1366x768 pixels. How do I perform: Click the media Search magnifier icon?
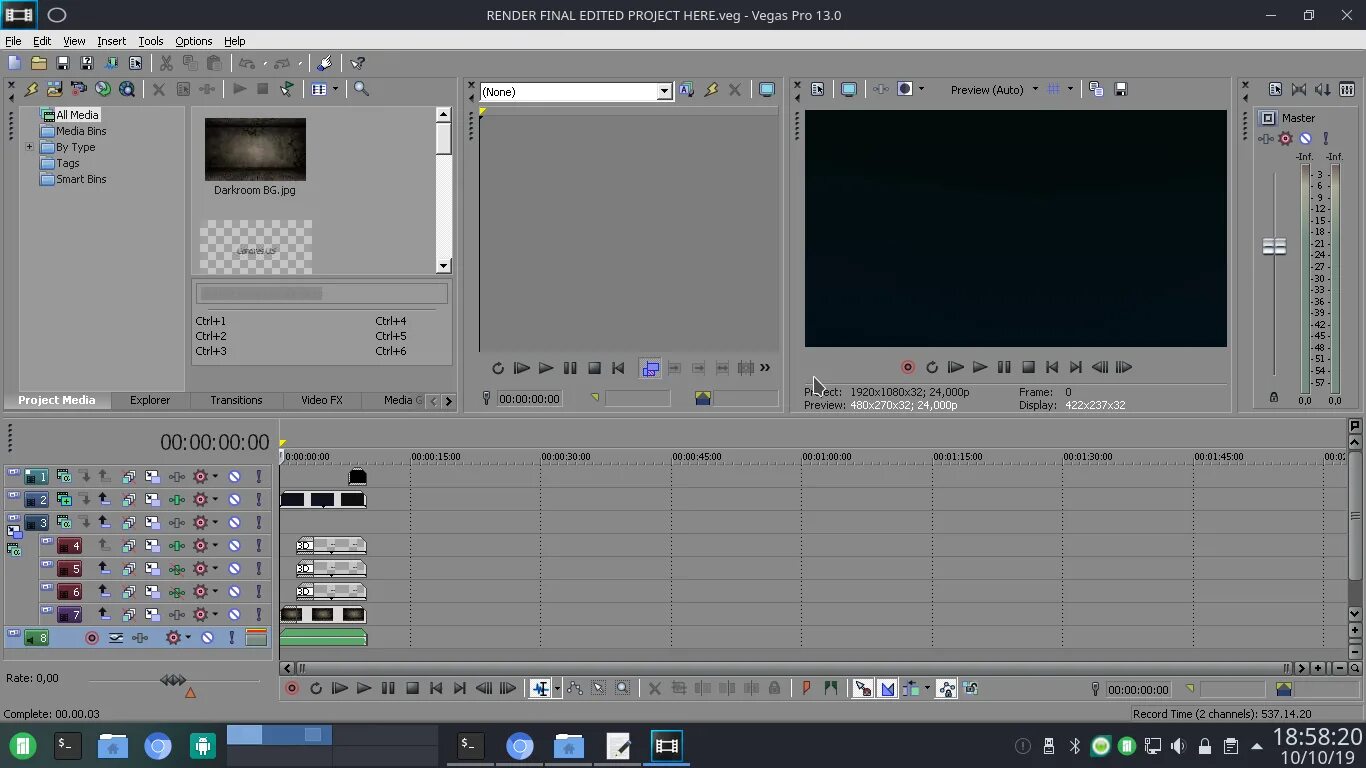coord(361,89)
